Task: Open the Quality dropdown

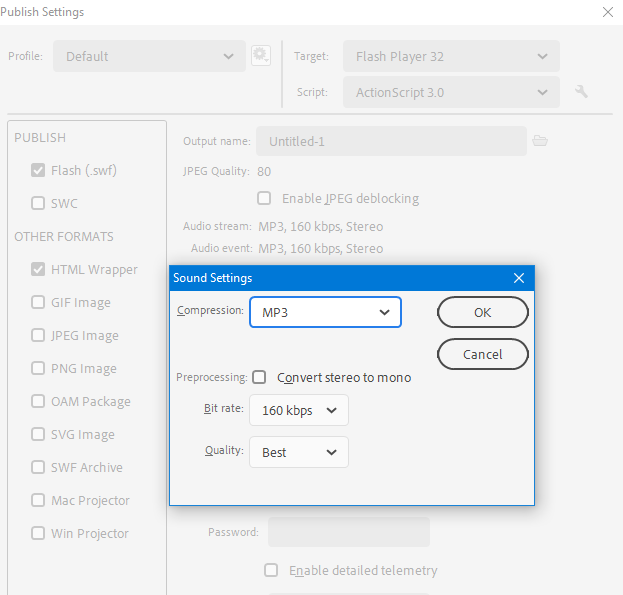Action: (299, 452)
